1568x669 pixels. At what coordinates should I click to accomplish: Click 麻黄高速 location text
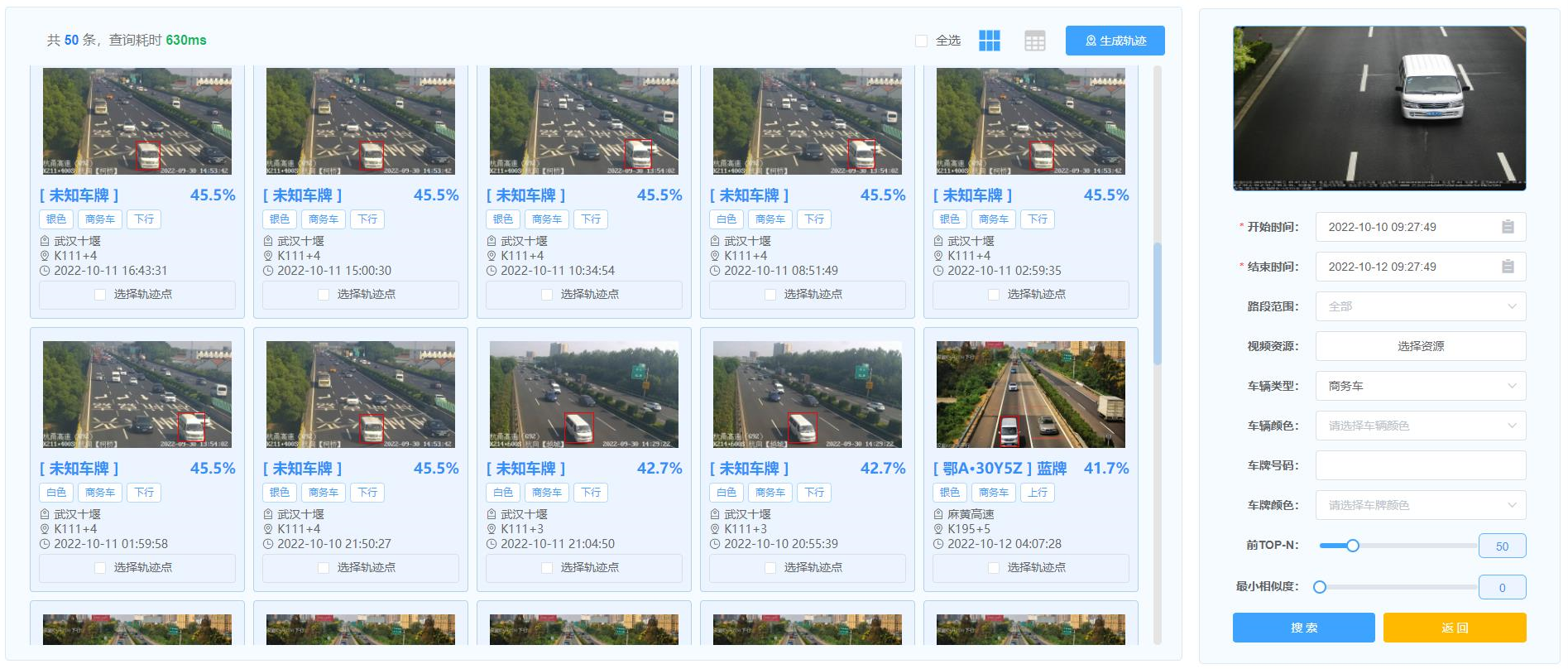point(971,514)
